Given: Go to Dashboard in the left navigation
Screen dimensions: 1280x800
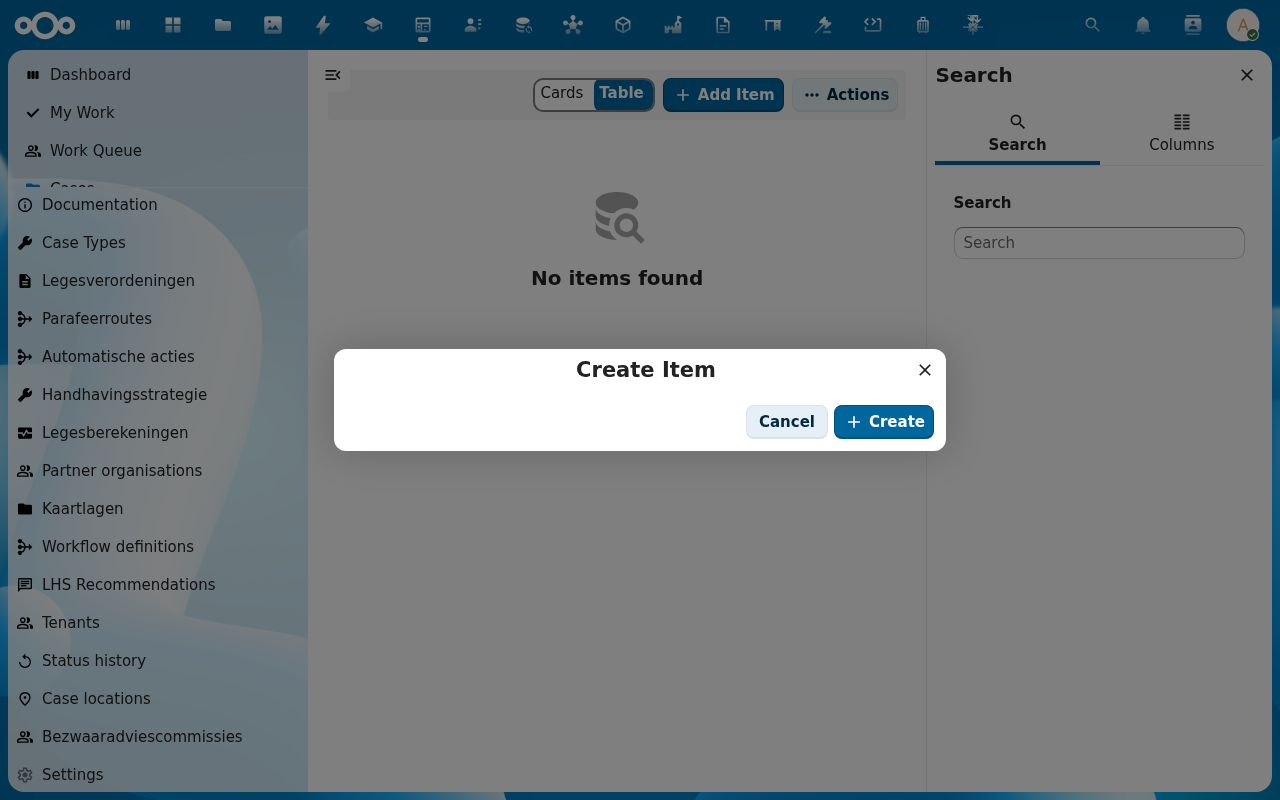Looking at the screenshot, I should point(158,75).
